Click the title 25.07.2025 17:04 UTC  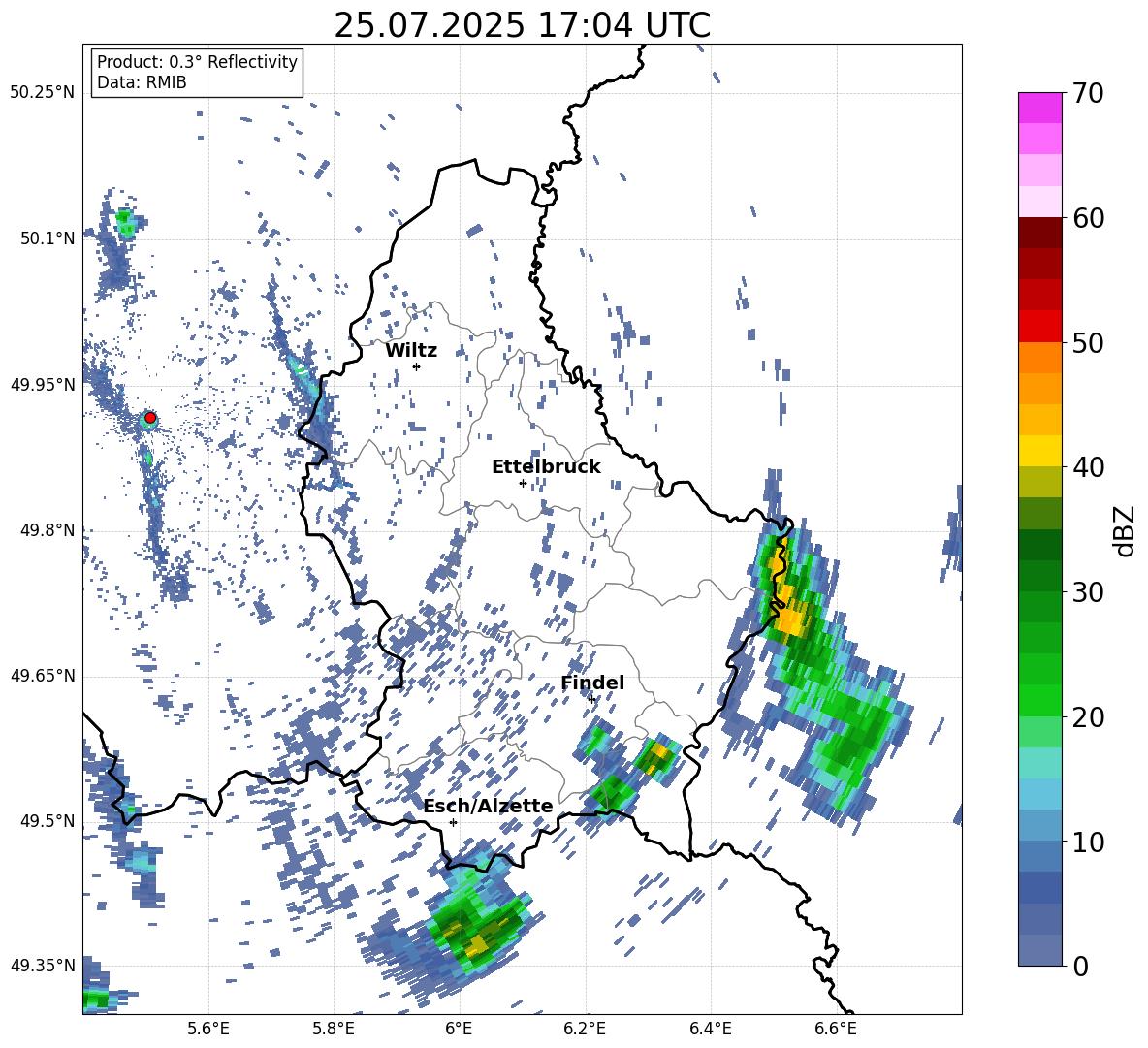pyautogui.click(x=522, y=25)
